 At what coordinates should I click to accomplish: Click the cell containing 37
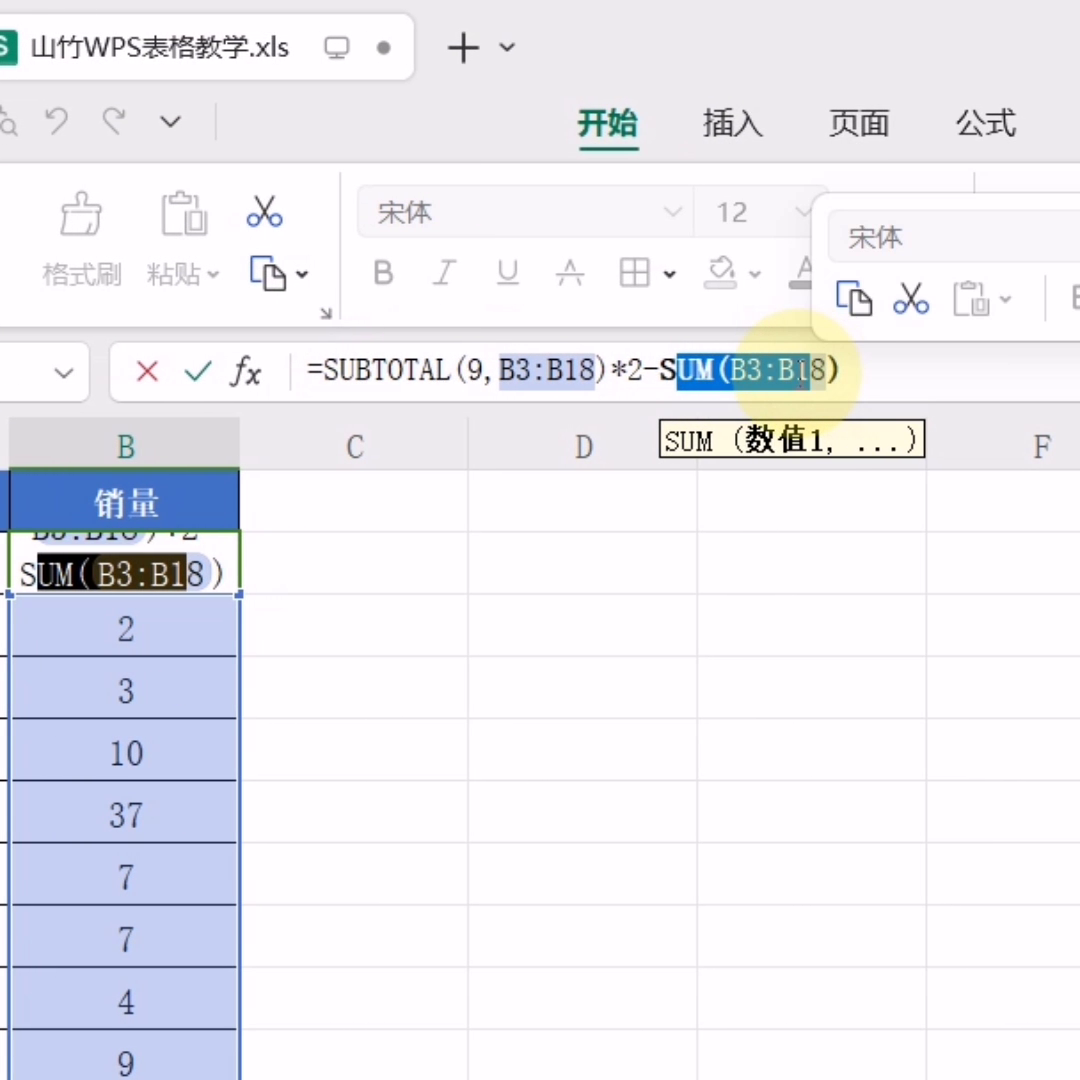[125, 813]
